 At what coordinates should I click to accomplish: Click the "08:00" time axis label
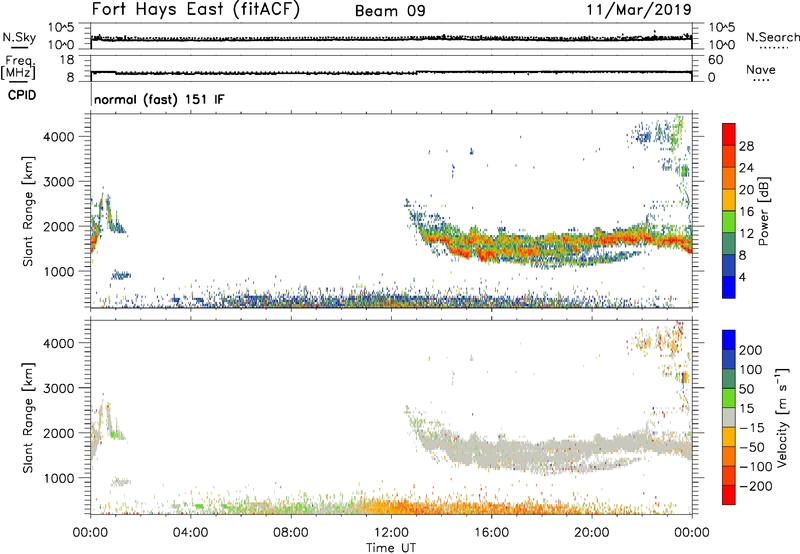tap(290, 533)
